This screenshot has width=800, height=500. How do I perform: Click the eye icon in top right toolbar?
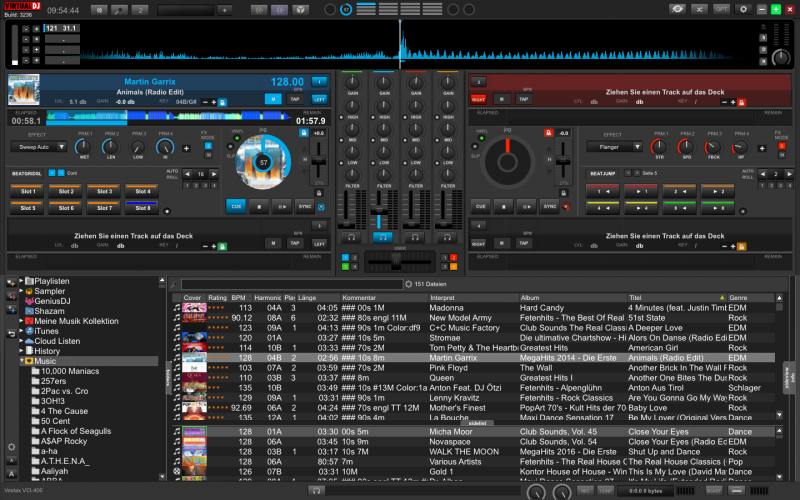pos(678,9)
